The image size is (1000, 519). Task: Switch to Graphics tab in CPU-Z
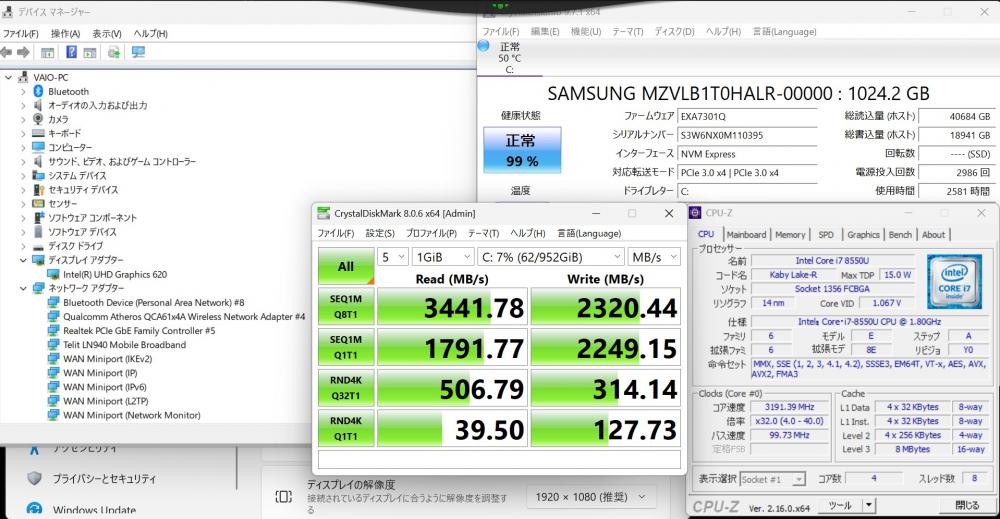(864, 235)
